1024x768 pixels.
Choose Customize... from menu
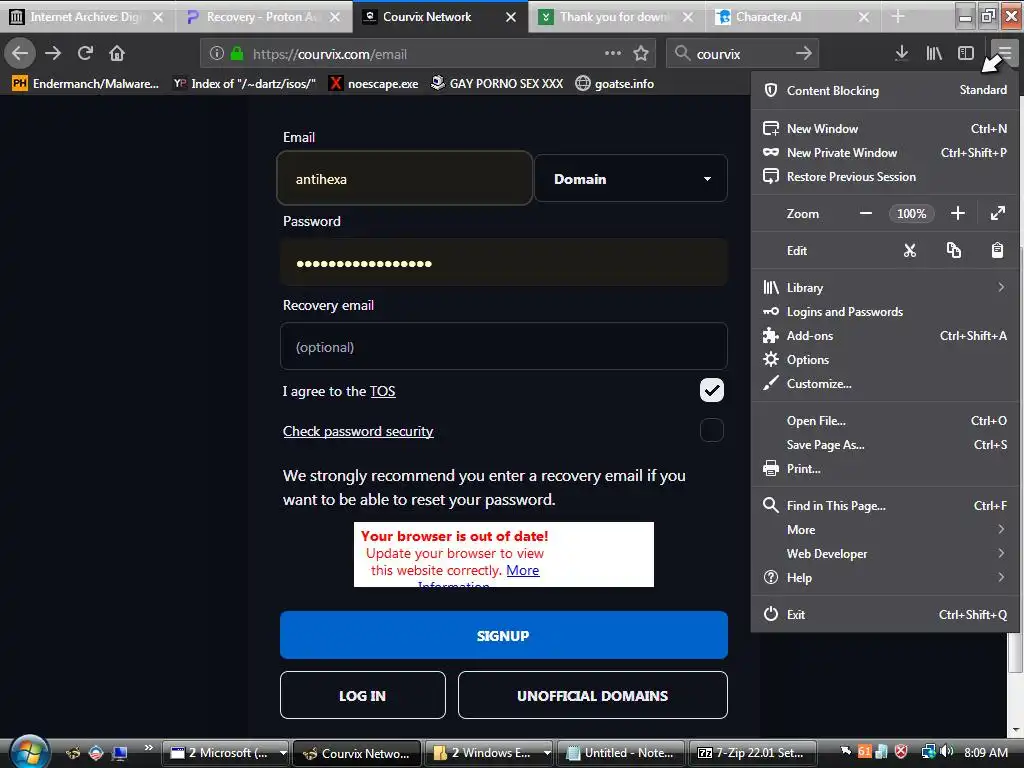tap(885, 384)
